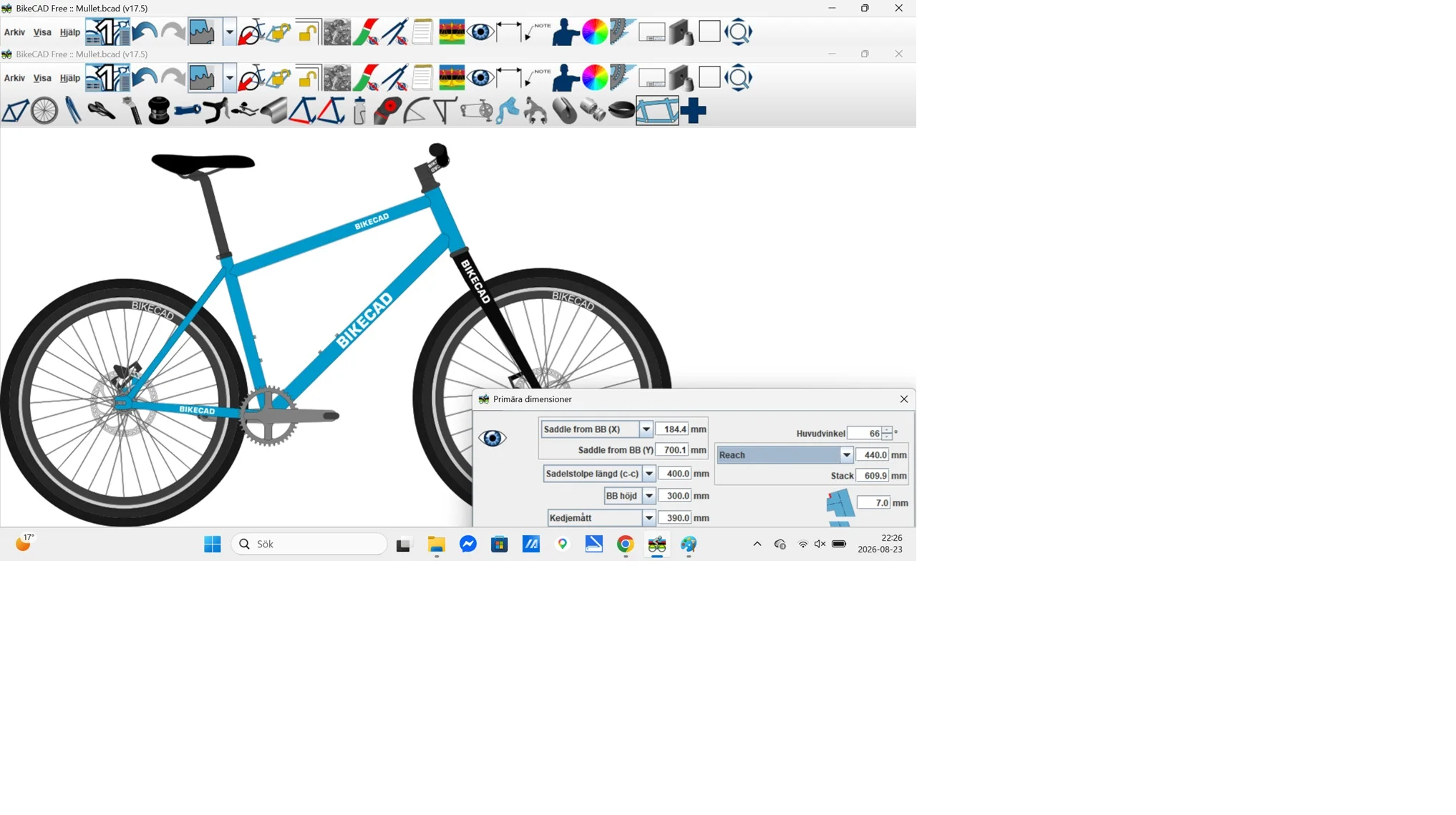1456x815 pixels.
Task: Click the black tire icon
Action: (x=621, y=111)
